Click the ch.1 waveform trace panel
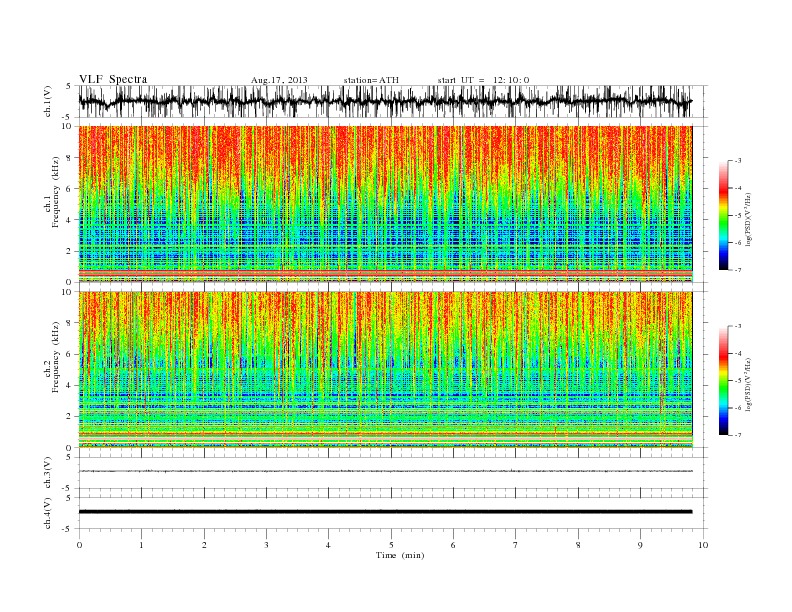The width and height of the screenshot is (792, 612). (393, 101)
